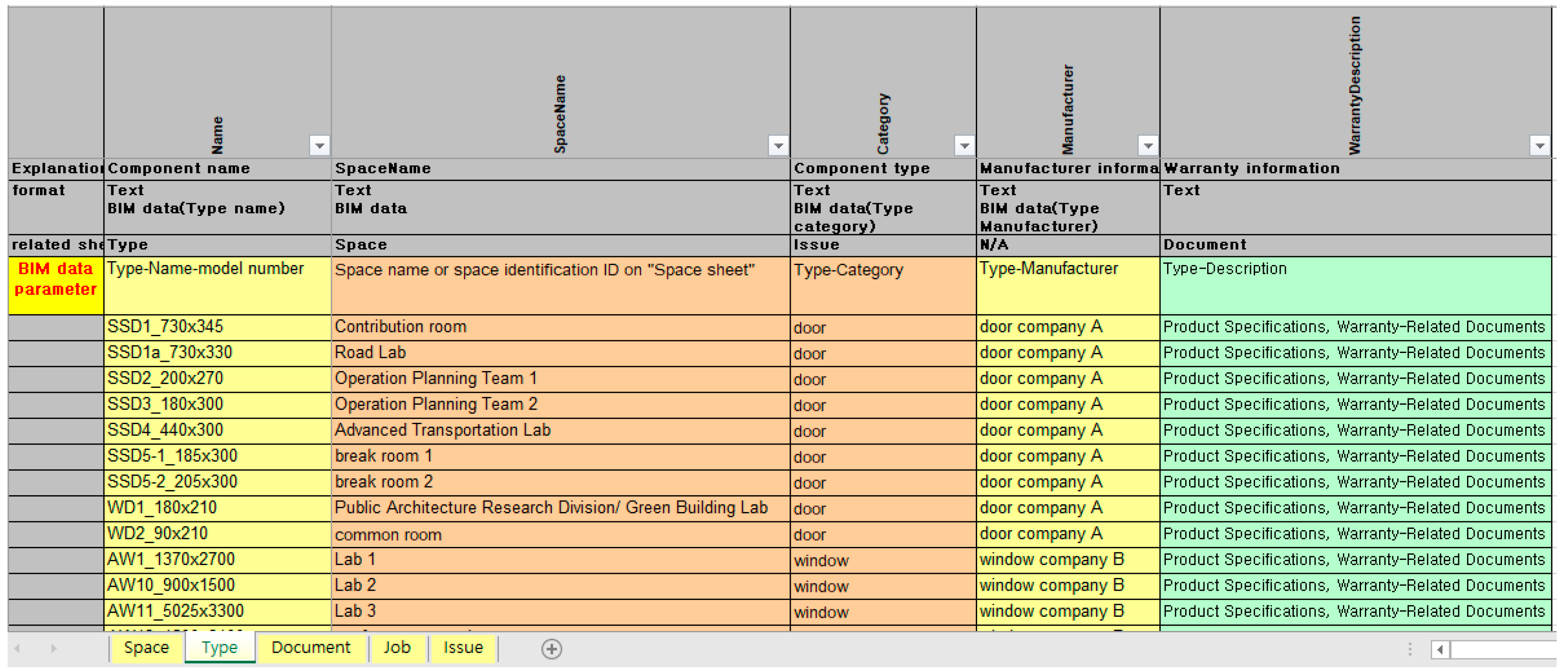Image resolution: width=1568 pixels, height=671 pixels.
Task: Add a new sheet with plus icon
Action: 551,649
